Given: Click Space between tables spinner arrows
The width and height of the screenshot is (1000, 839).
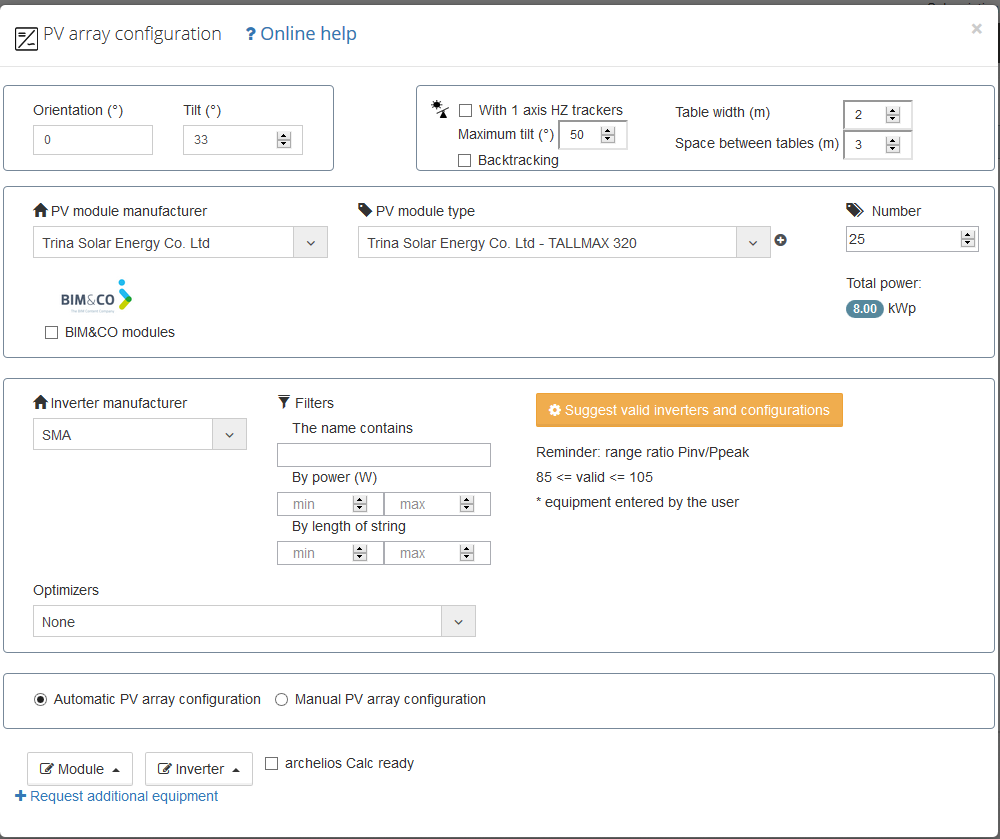Looking at the screenshot, I should coord(893,145).
